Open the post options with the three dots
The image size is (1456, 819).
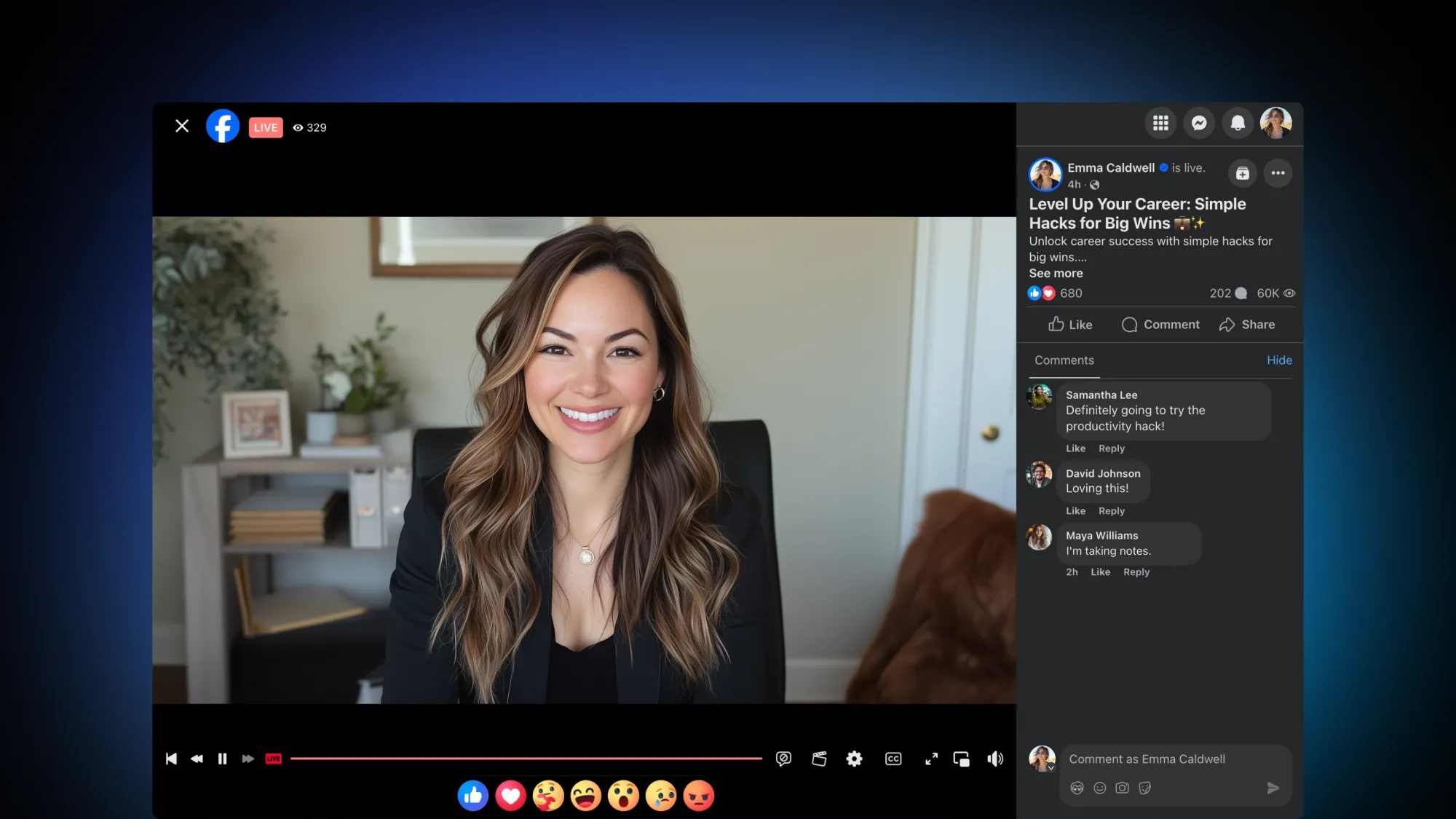click(x=1278, y=173)
